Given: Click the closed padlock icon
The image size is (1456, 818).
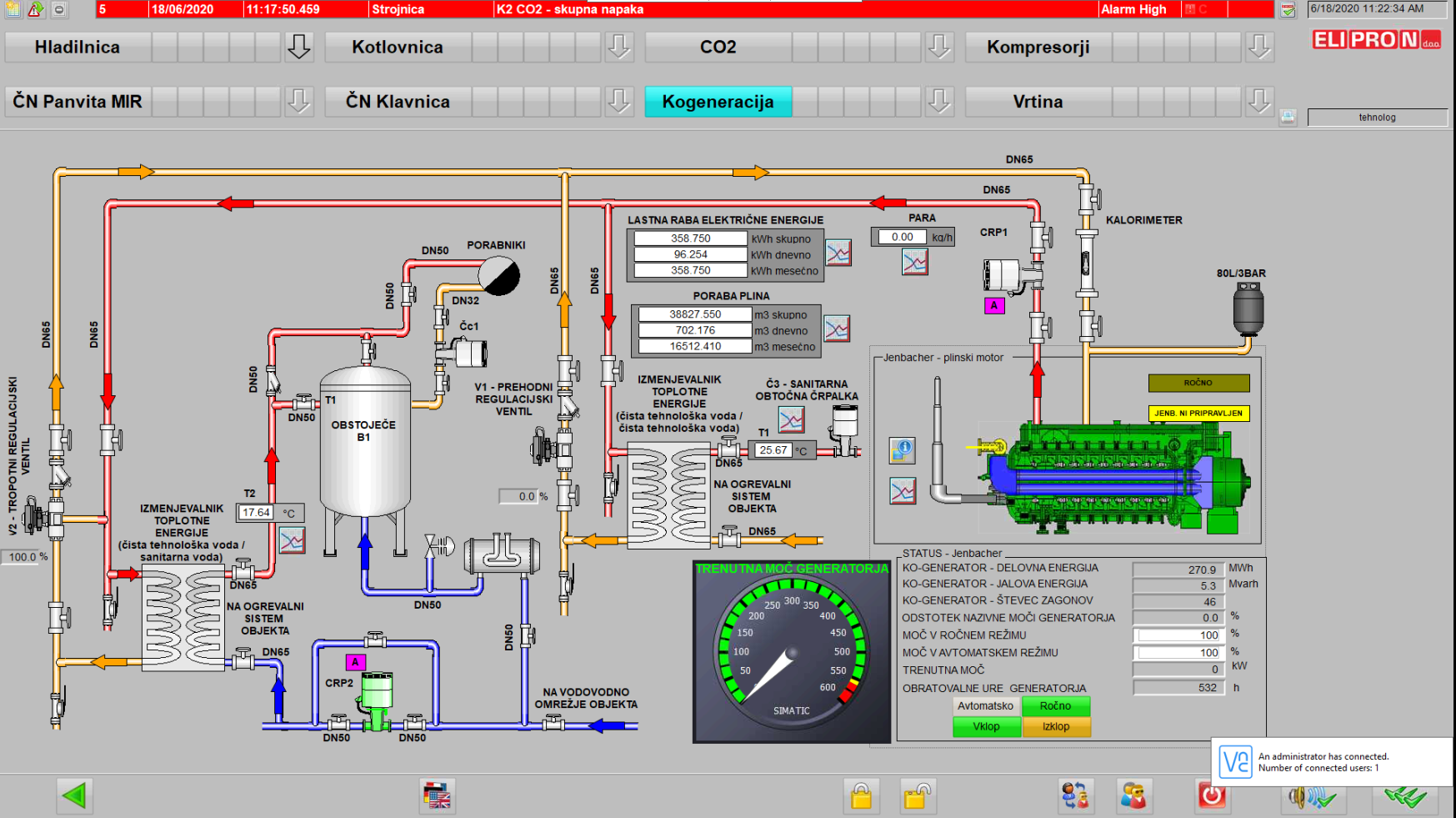Looking at the screenshot, I should (861, 796).
